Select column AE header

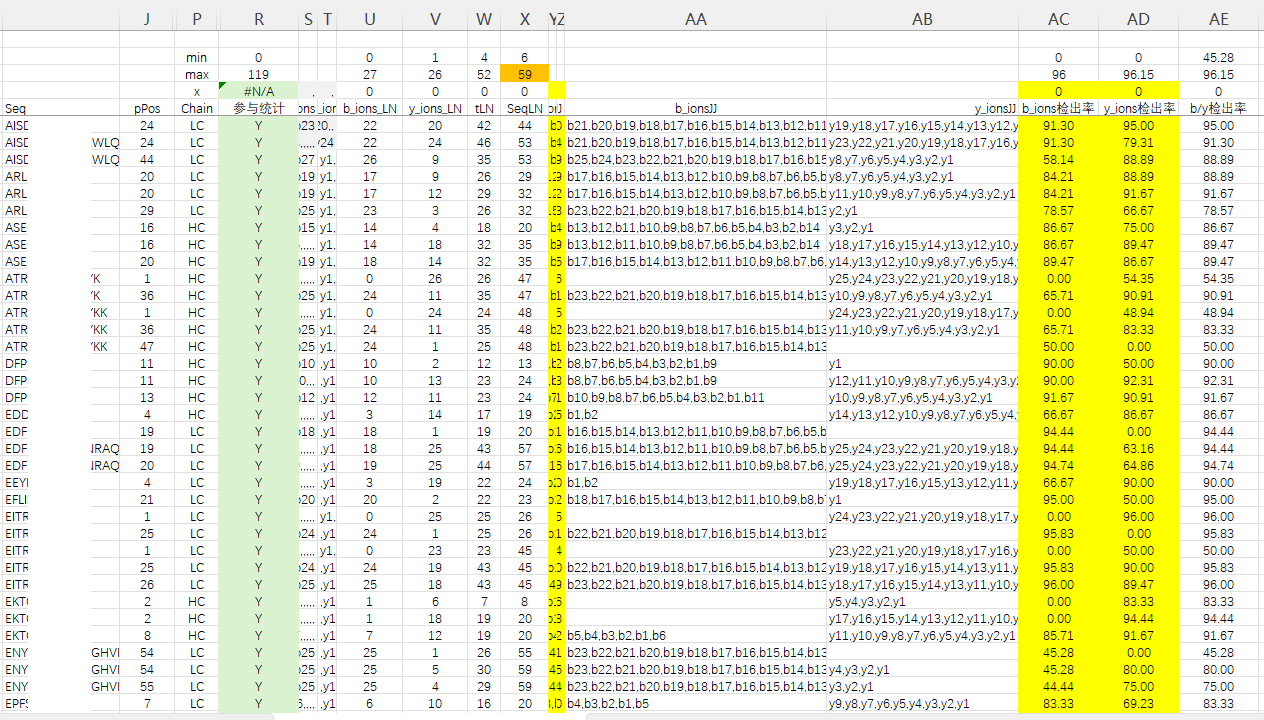[1218, 19]
